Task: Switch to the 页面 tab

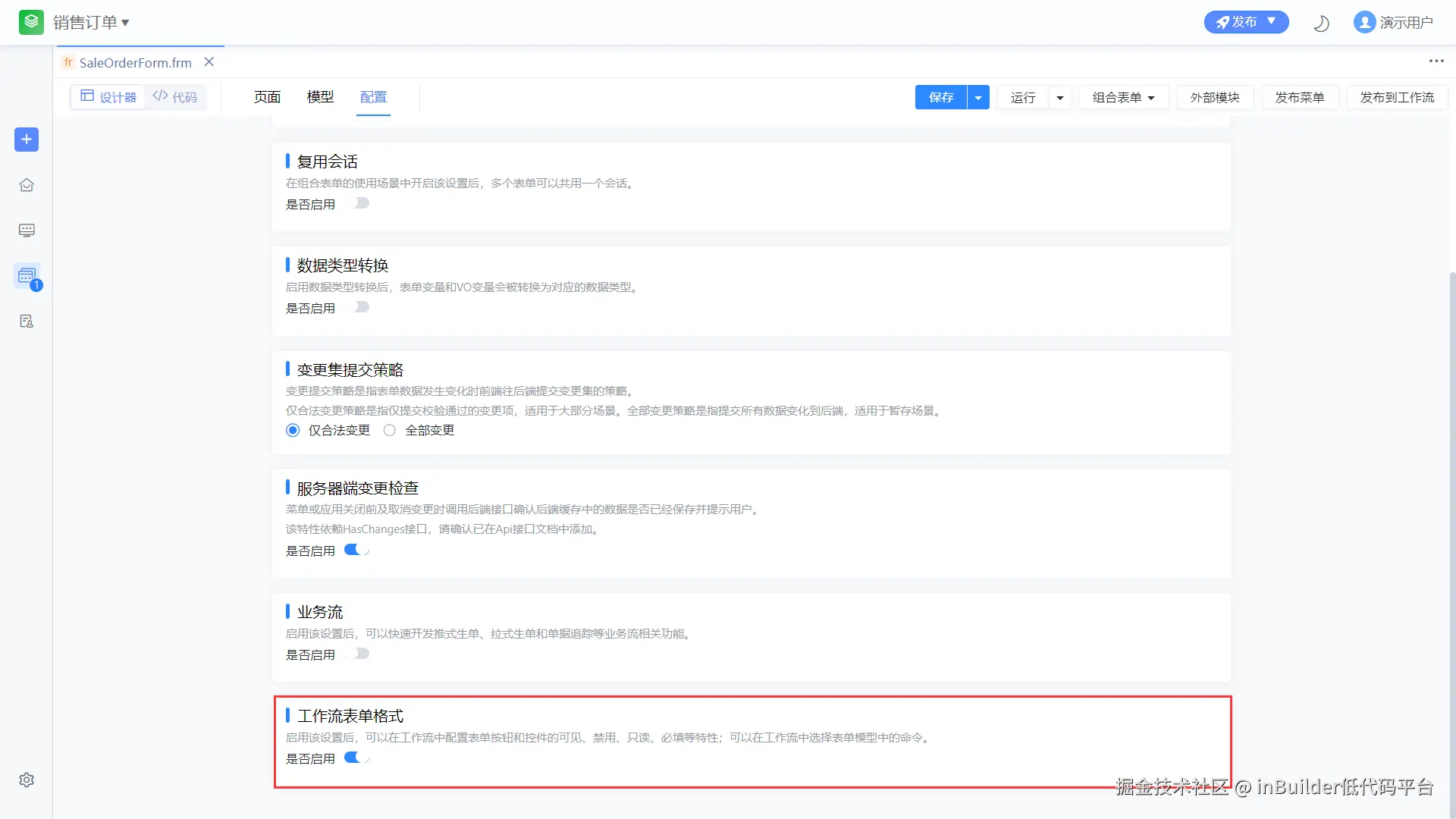Action: 267,97
